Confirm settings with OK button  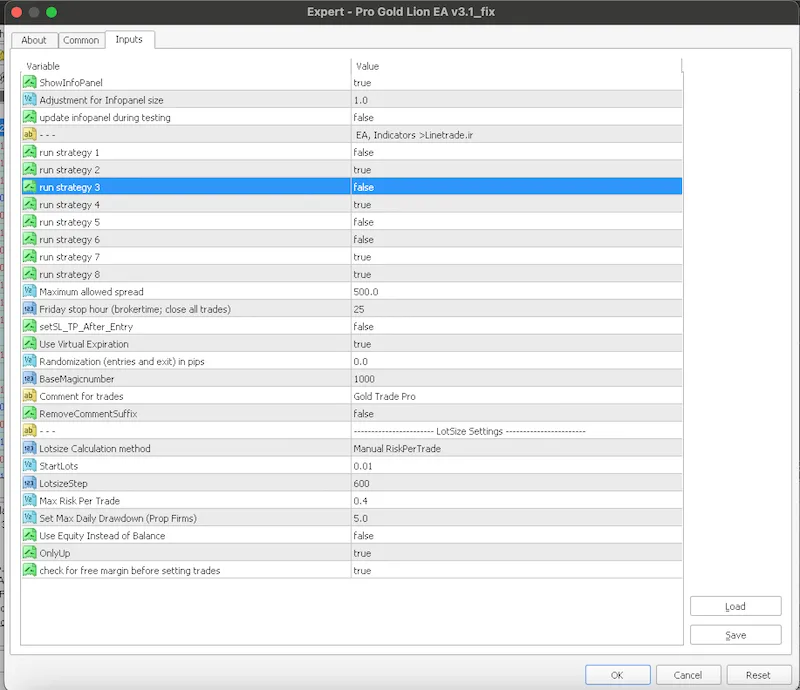click(617, 675)
